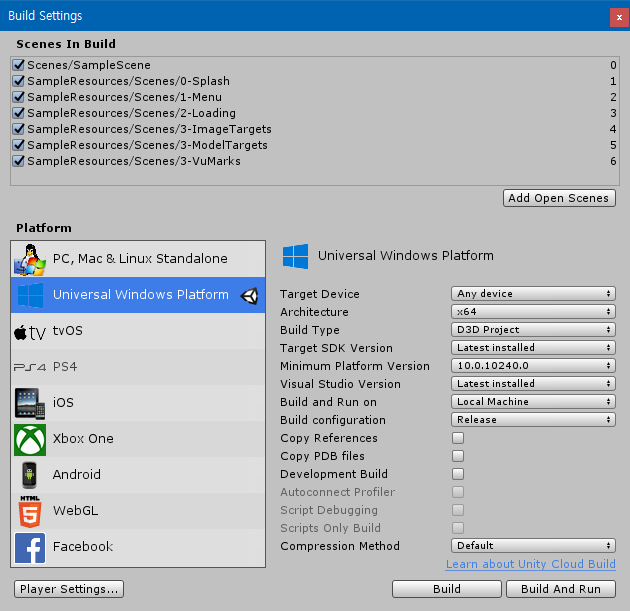Click the Build And Run button

(561, 589)
